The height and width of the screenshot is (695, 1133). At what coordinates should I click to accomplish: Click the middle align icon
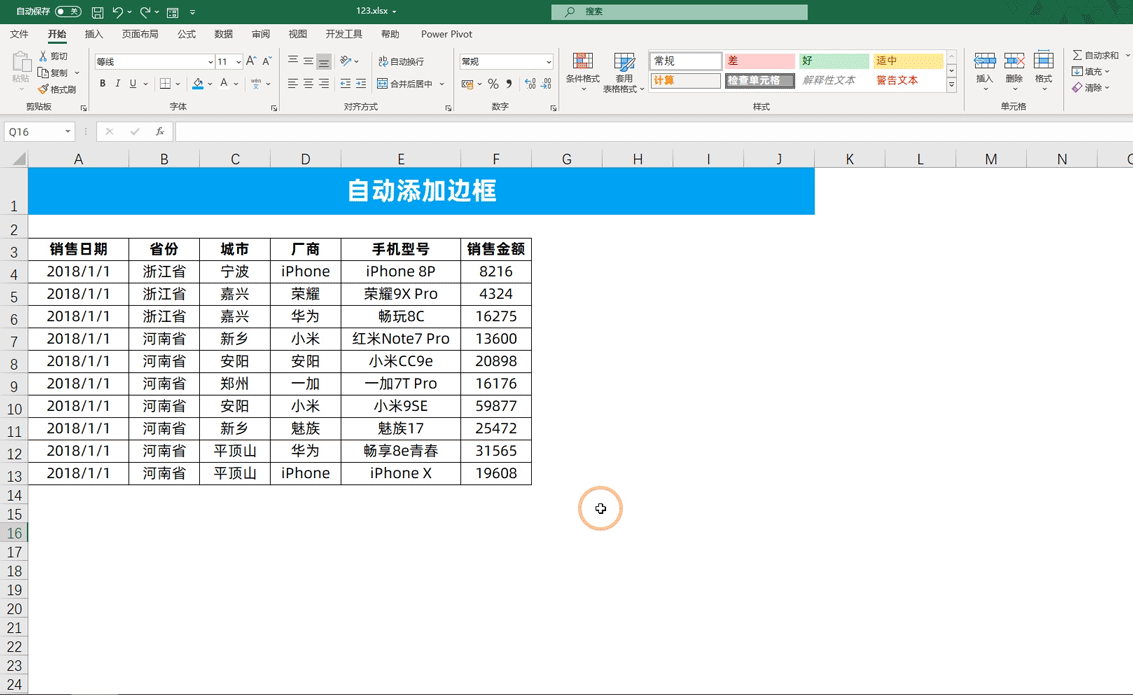click(309, 61)
